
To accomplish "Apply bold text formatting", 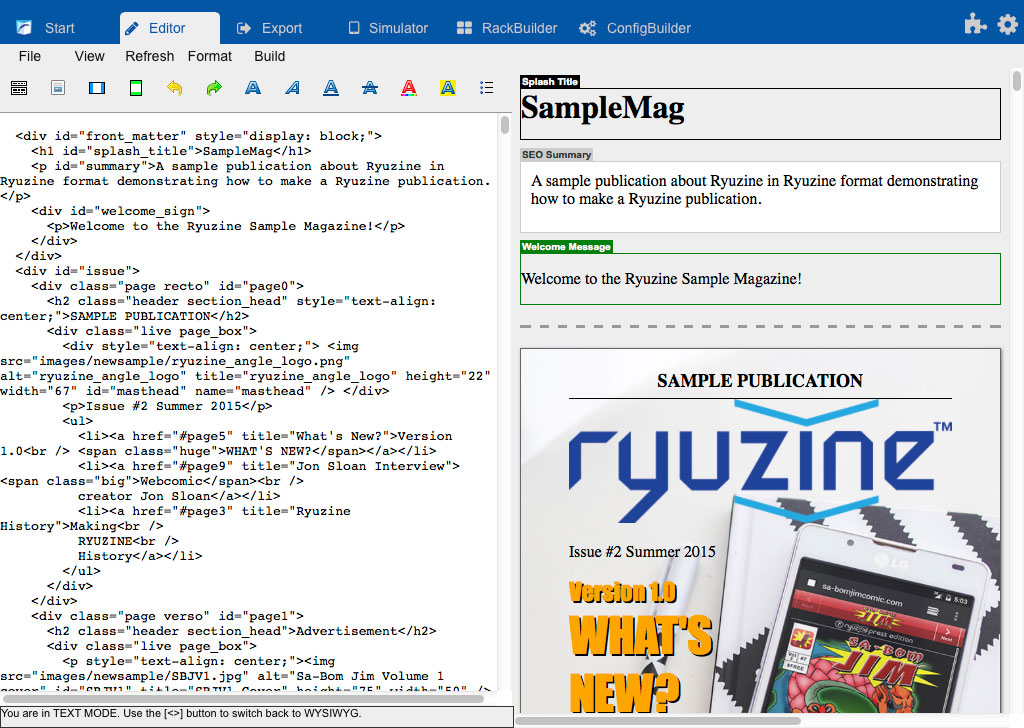I will pos(253,88).
